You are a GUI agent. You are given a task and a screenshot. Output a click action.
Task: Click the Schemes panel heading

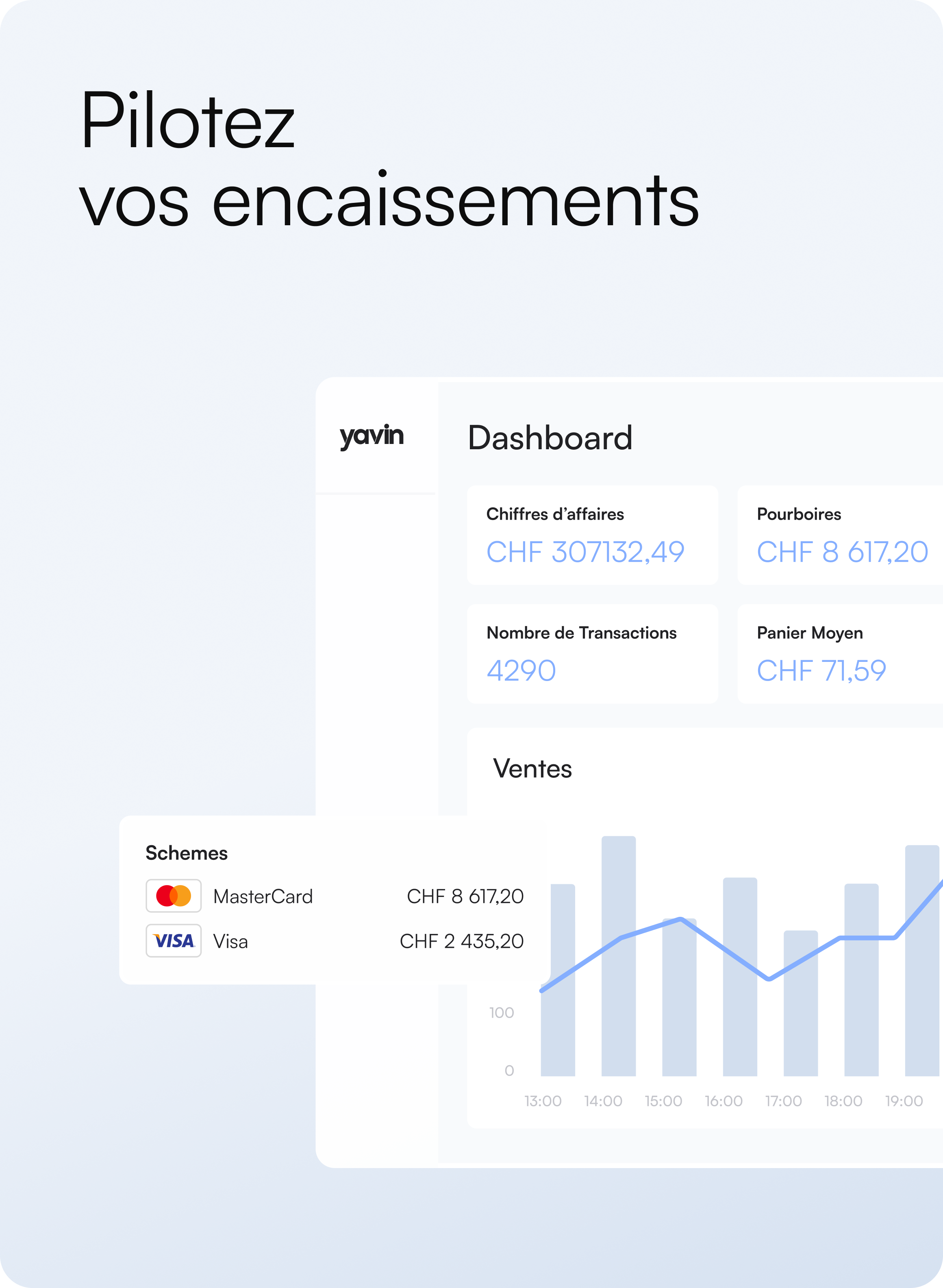(x=187, y=853)
